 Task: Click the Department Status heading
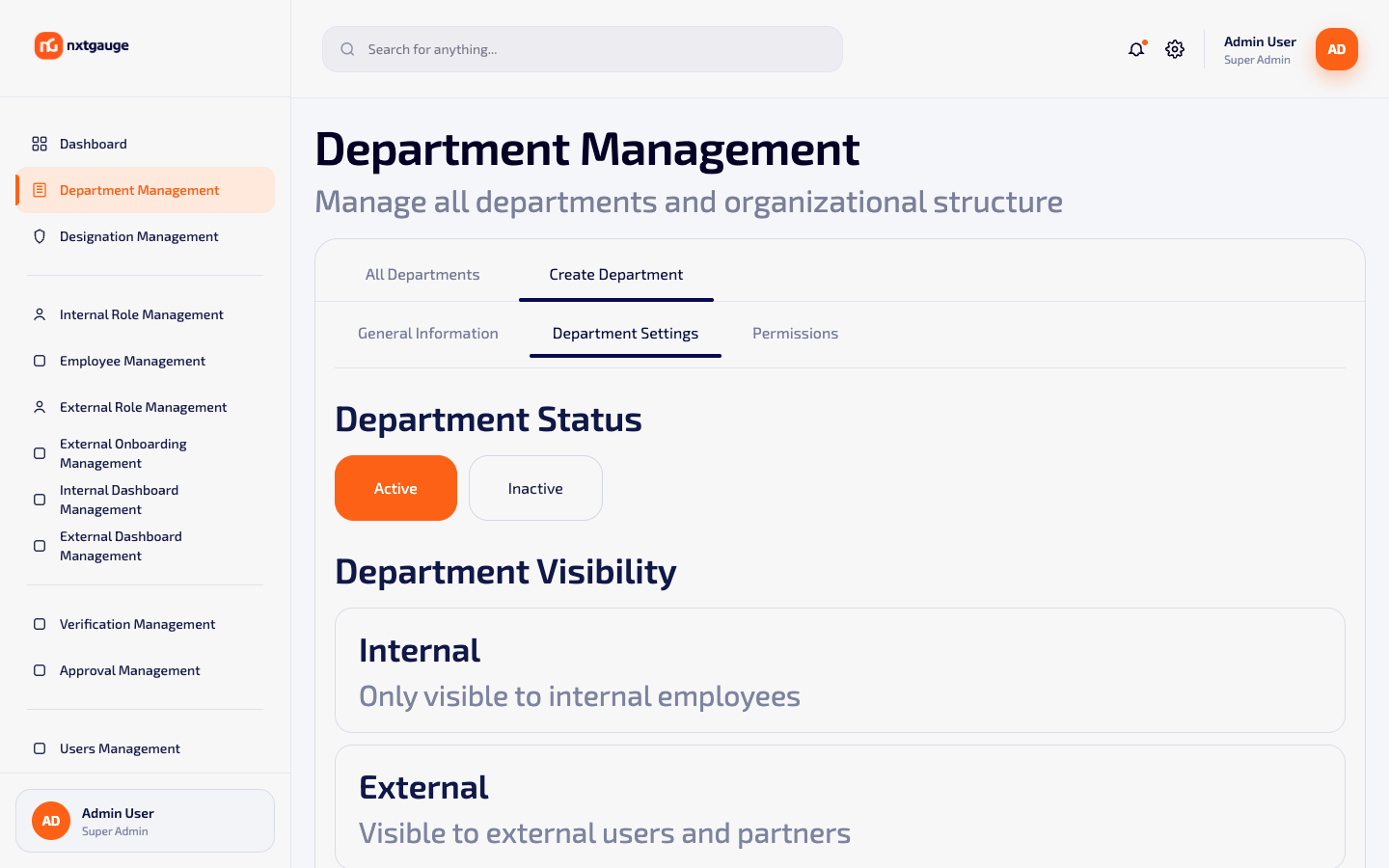coord(488,420)
